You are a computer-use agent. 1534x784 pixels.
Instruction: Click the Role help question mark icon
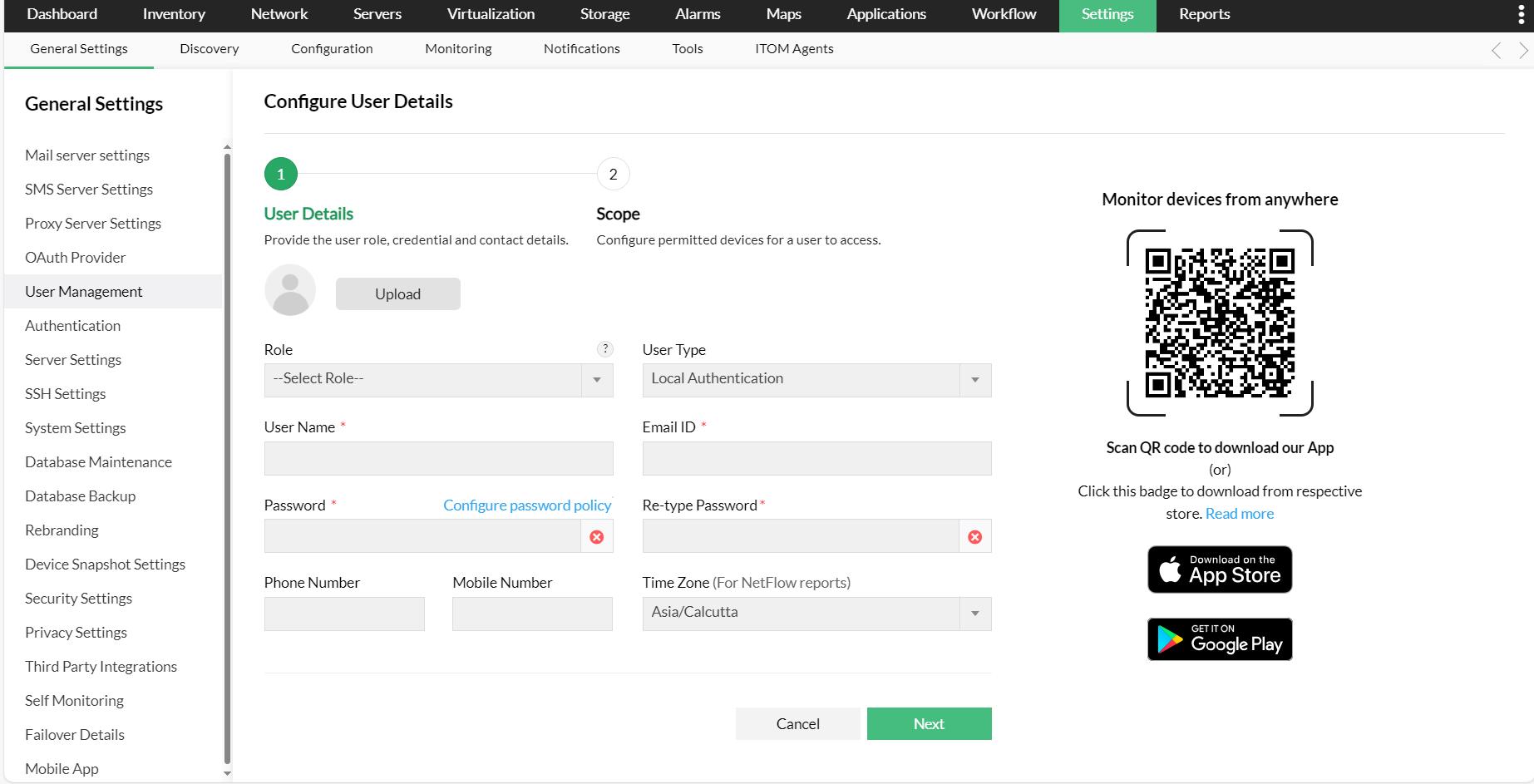click(x=605, y=349)
